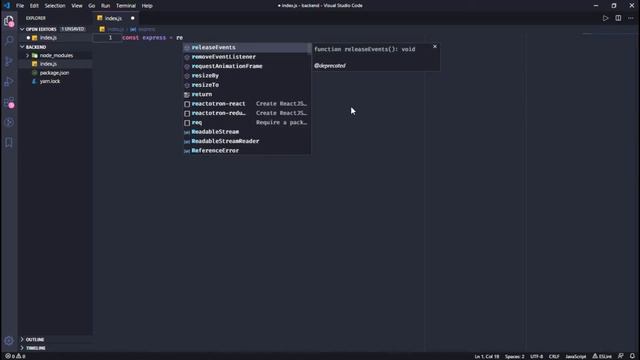Open errors and warnings count in status bar

15,356
